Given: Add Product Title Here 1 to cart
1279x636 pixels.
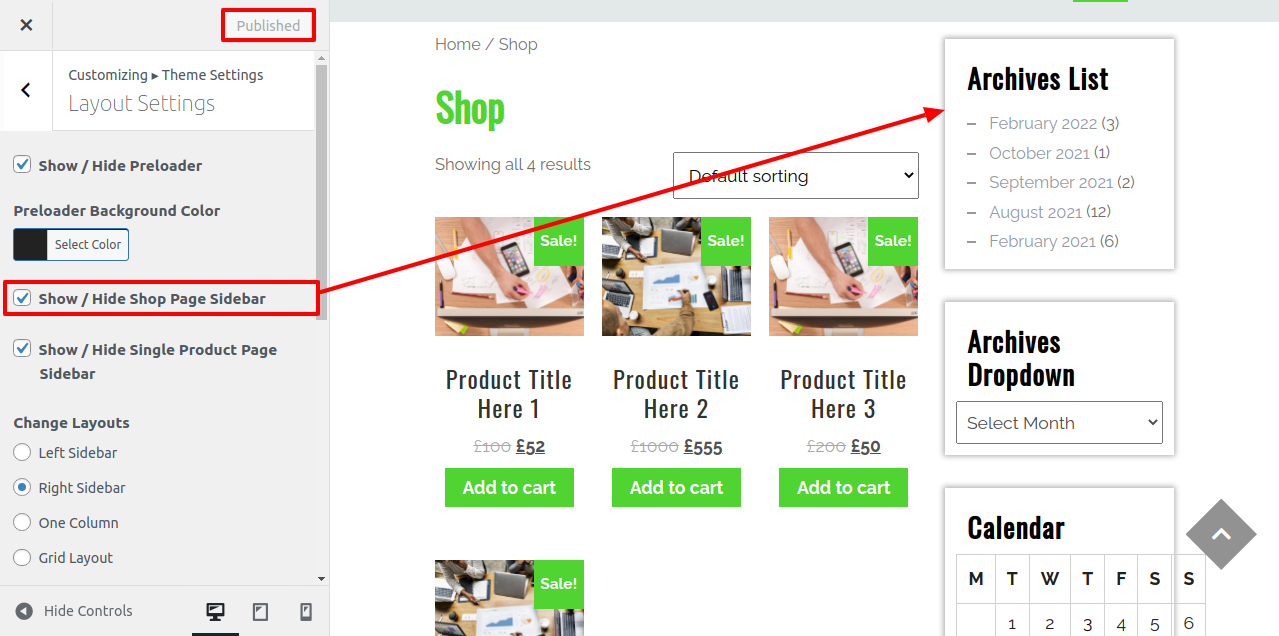Looking at the screenshot, I should pos(509,487).
